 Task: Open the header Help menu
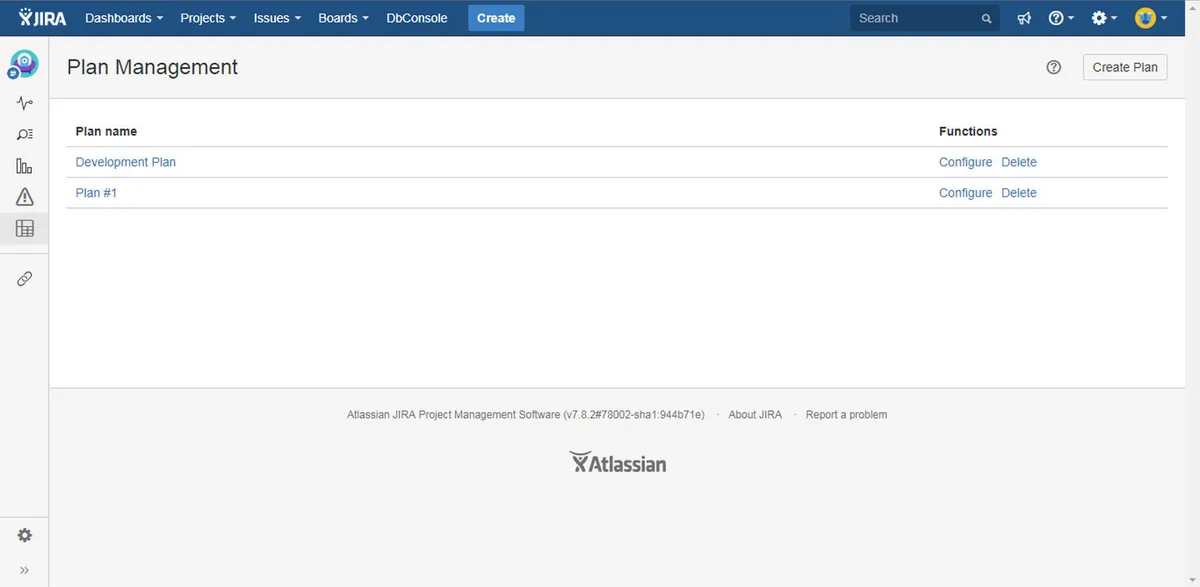(1061, 18)
